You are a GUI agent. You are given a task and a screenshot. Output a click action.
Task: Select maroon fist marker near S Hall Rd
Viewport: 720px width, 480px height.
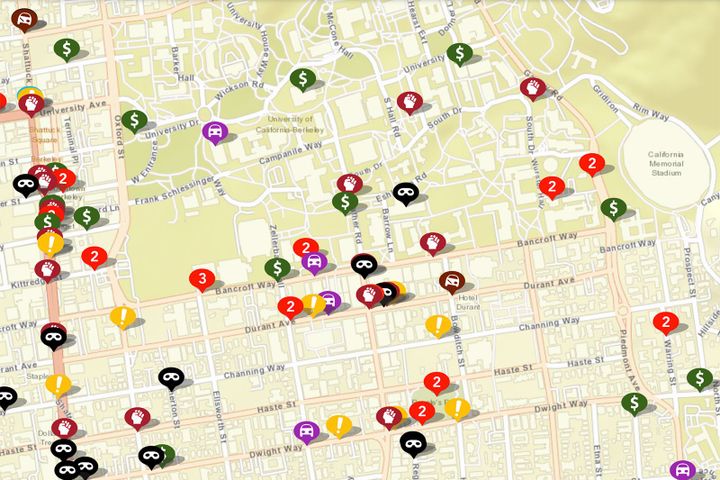pos(410,102)
